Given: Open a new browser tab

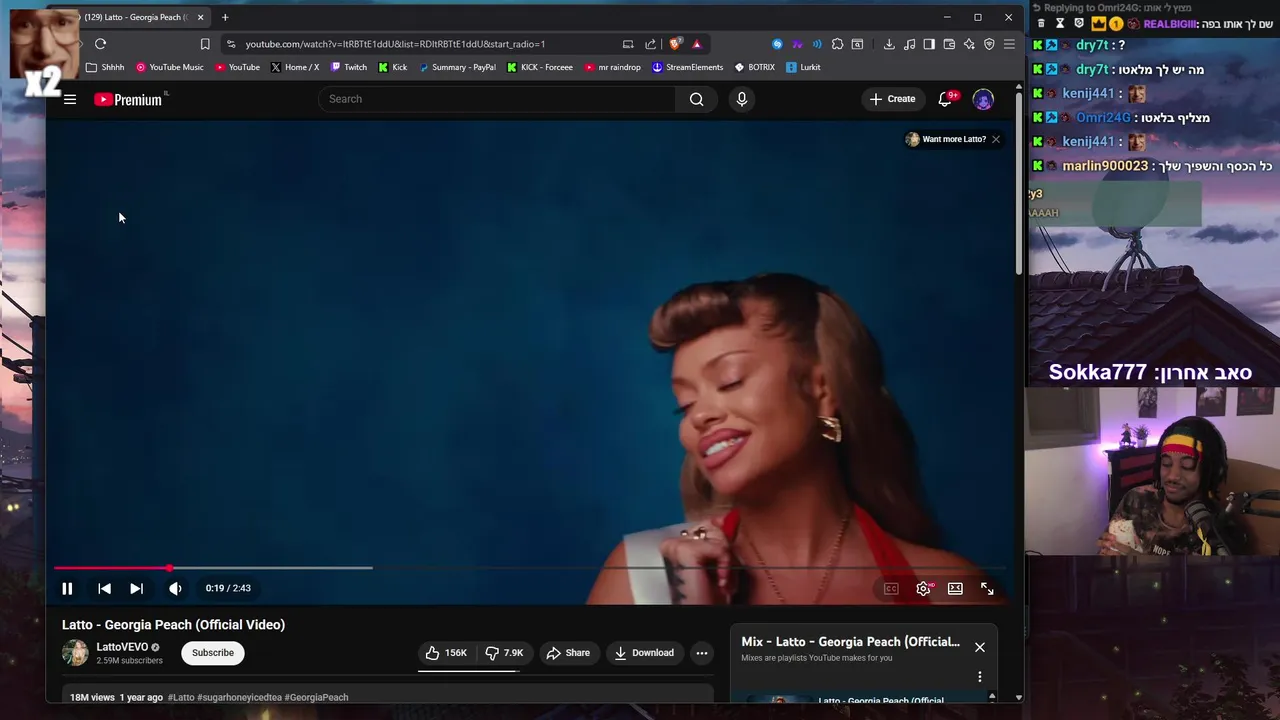Looking at the screenshot, I should coord(225,17).
